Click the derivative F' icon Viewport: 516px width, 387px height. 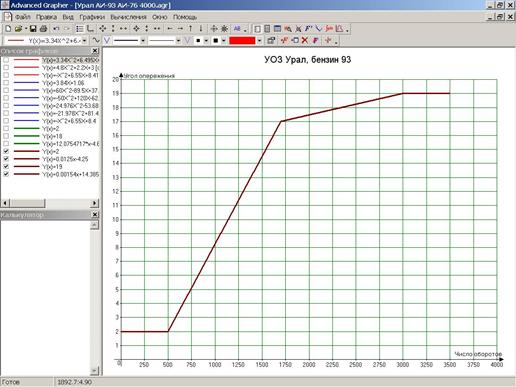(308, 29)
